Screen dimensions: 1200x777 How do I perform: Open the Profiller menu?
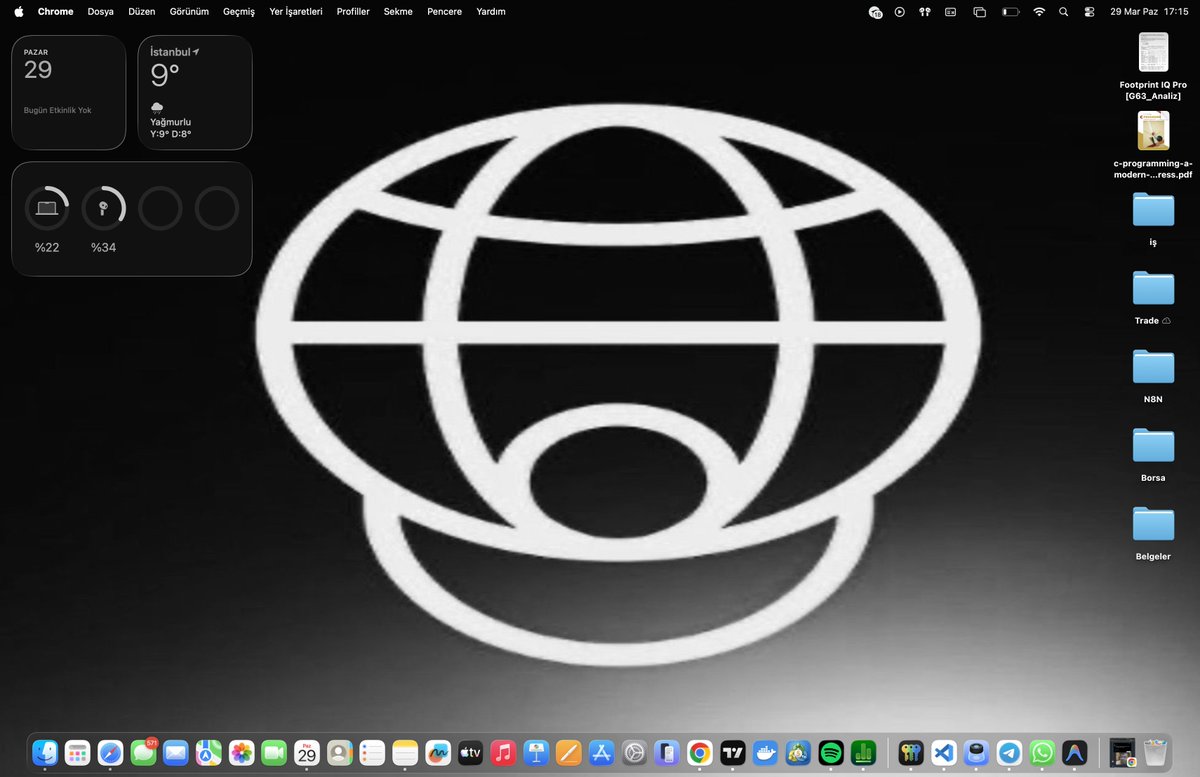click(353, 11)
